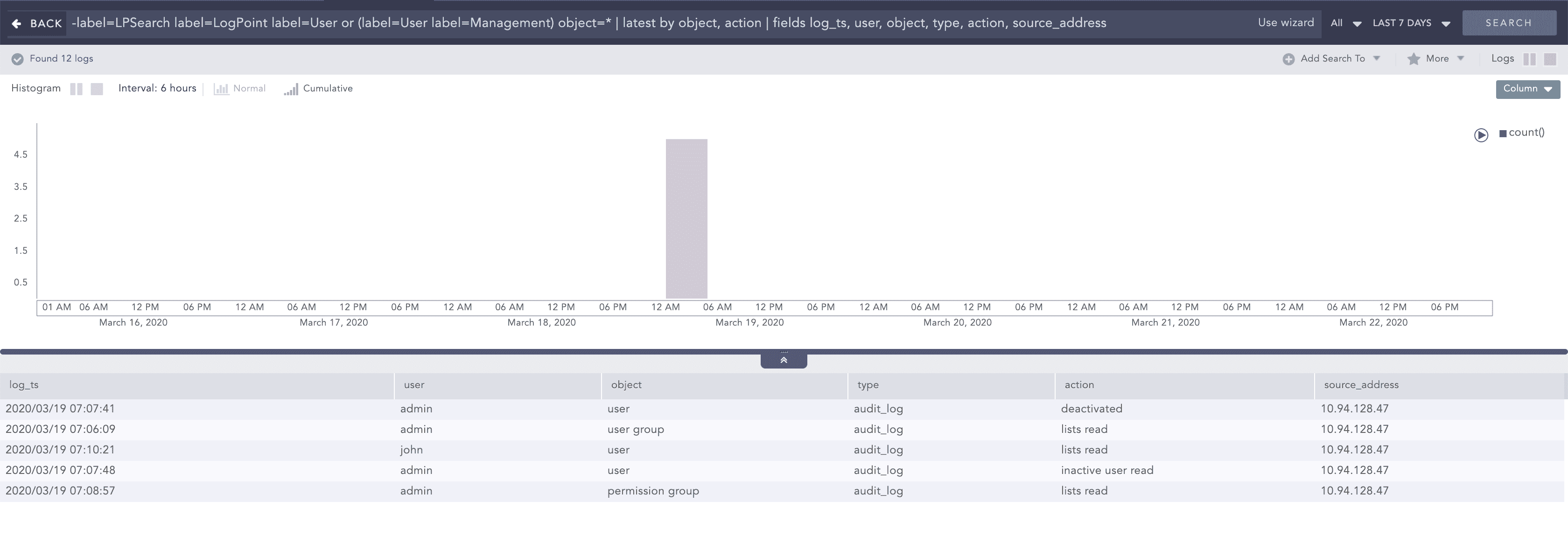Click the checkmark icon before Found 12 logs
The image size is (1568, 543).
pos(18,58)
